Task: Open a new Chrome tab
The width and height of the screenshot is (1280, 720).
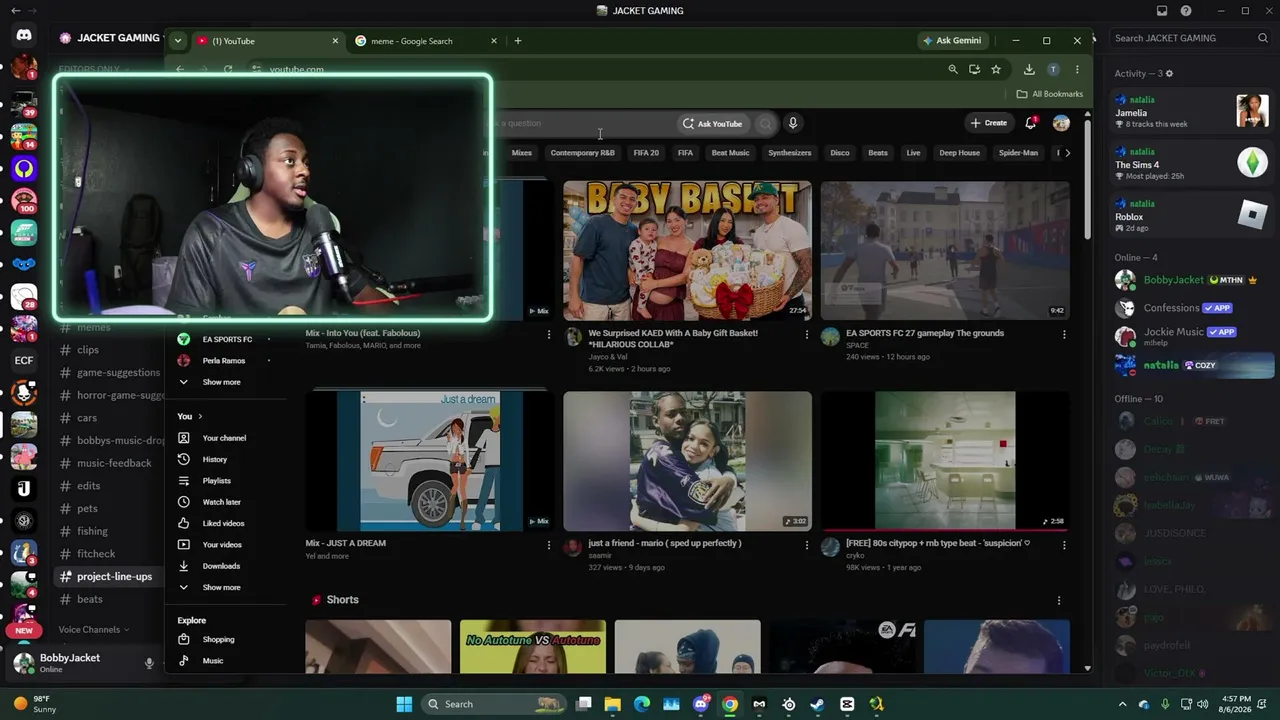Action: [x=517, y=41]
